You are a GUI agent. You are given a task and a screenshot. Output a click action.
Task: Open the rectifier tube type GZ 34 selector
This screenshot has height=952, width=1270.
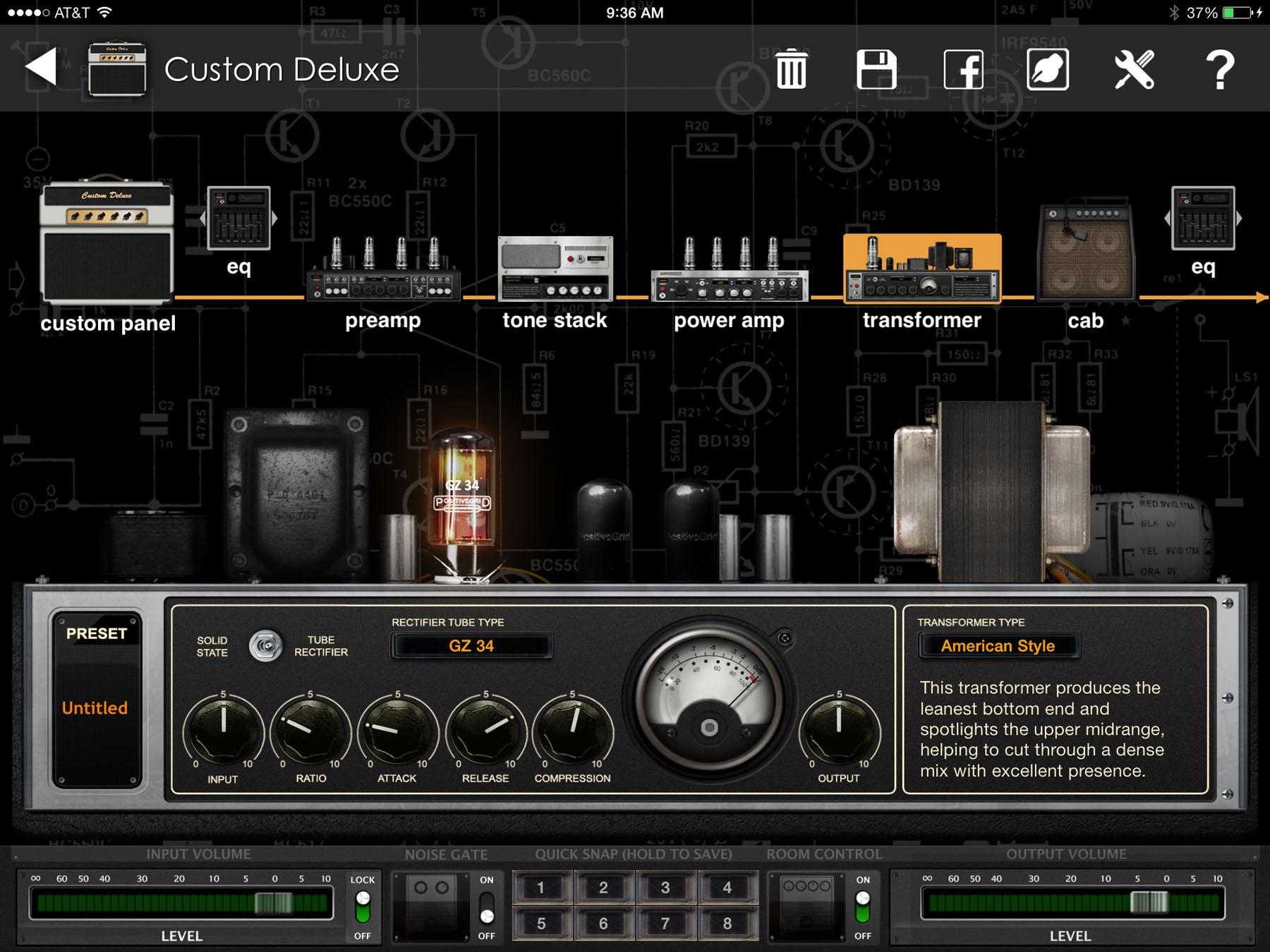click(x=471, y=646)
